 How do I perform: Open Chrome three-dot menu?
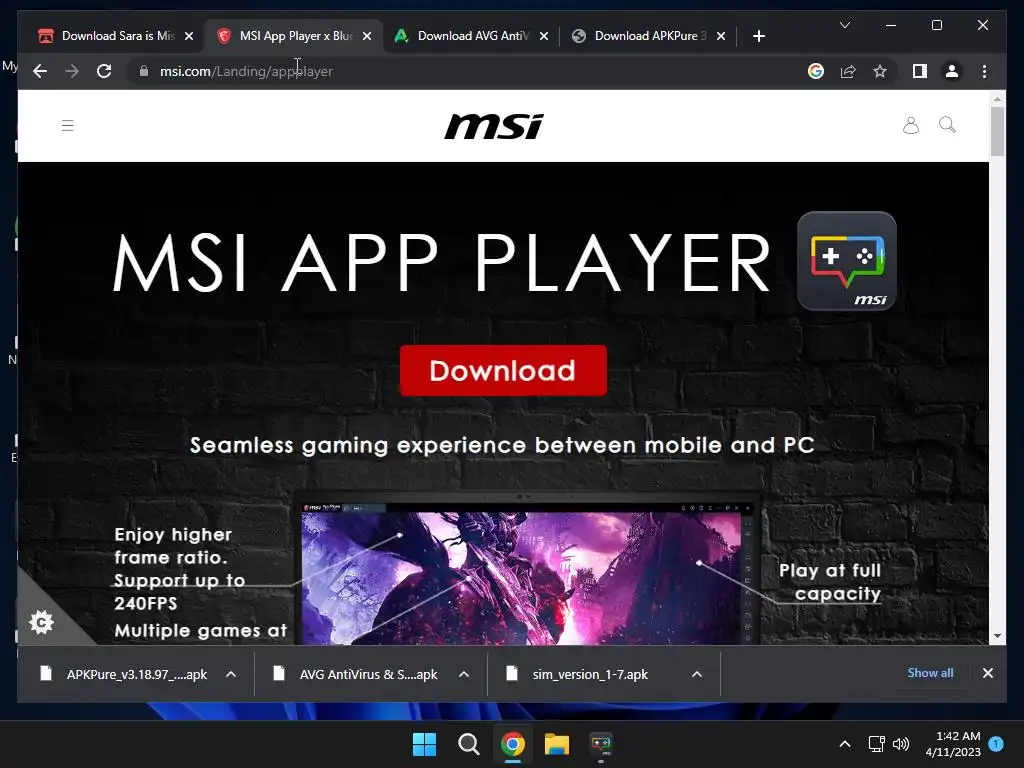[x=984, y=71]
